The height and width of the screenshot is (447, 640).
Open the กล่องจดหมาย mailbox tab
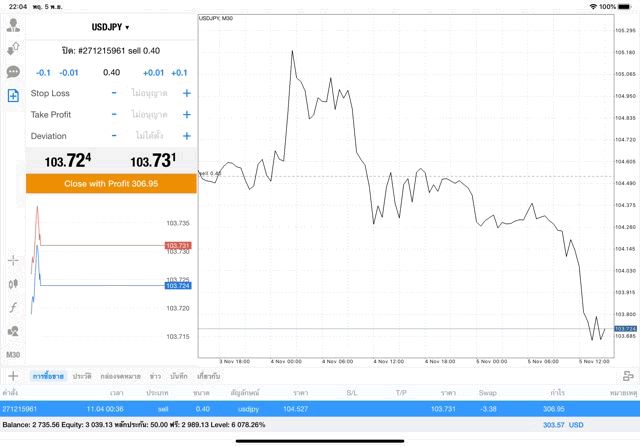[120, 376]
